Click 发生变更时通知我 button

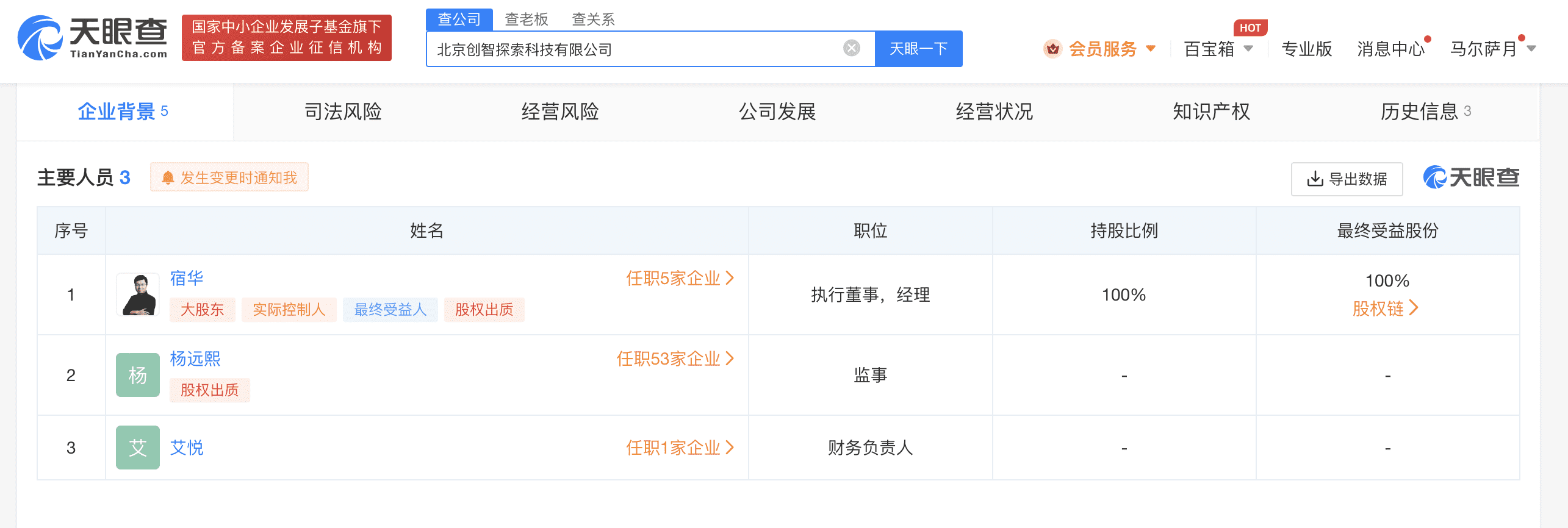click(x=229, y=177)
